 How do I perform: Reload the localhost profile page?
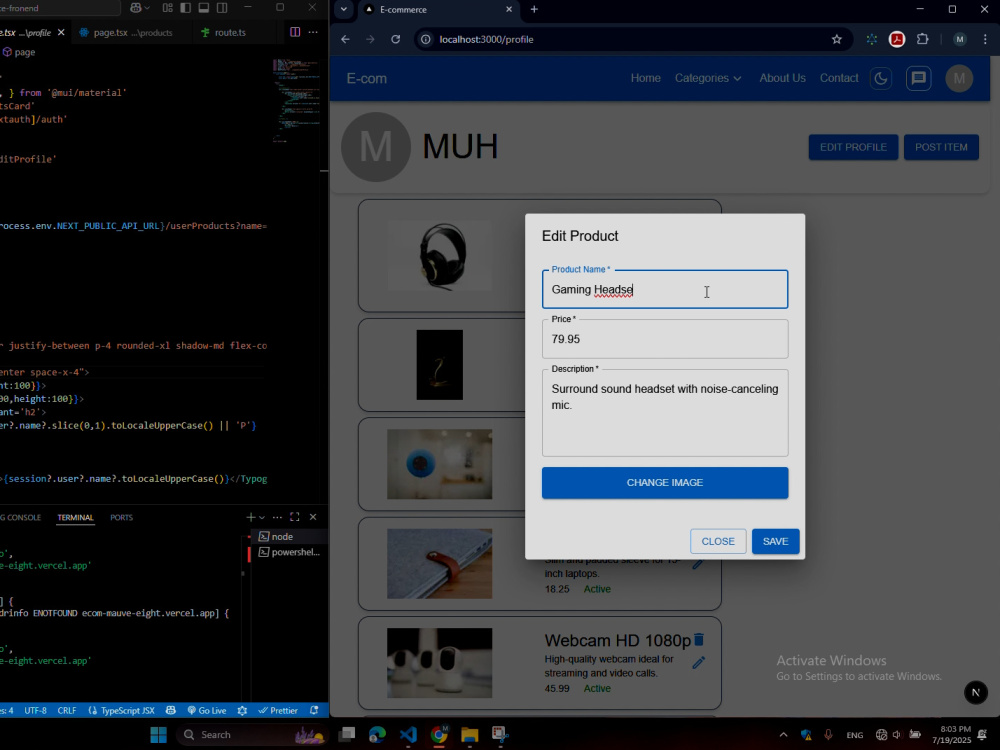coord(395,40)
